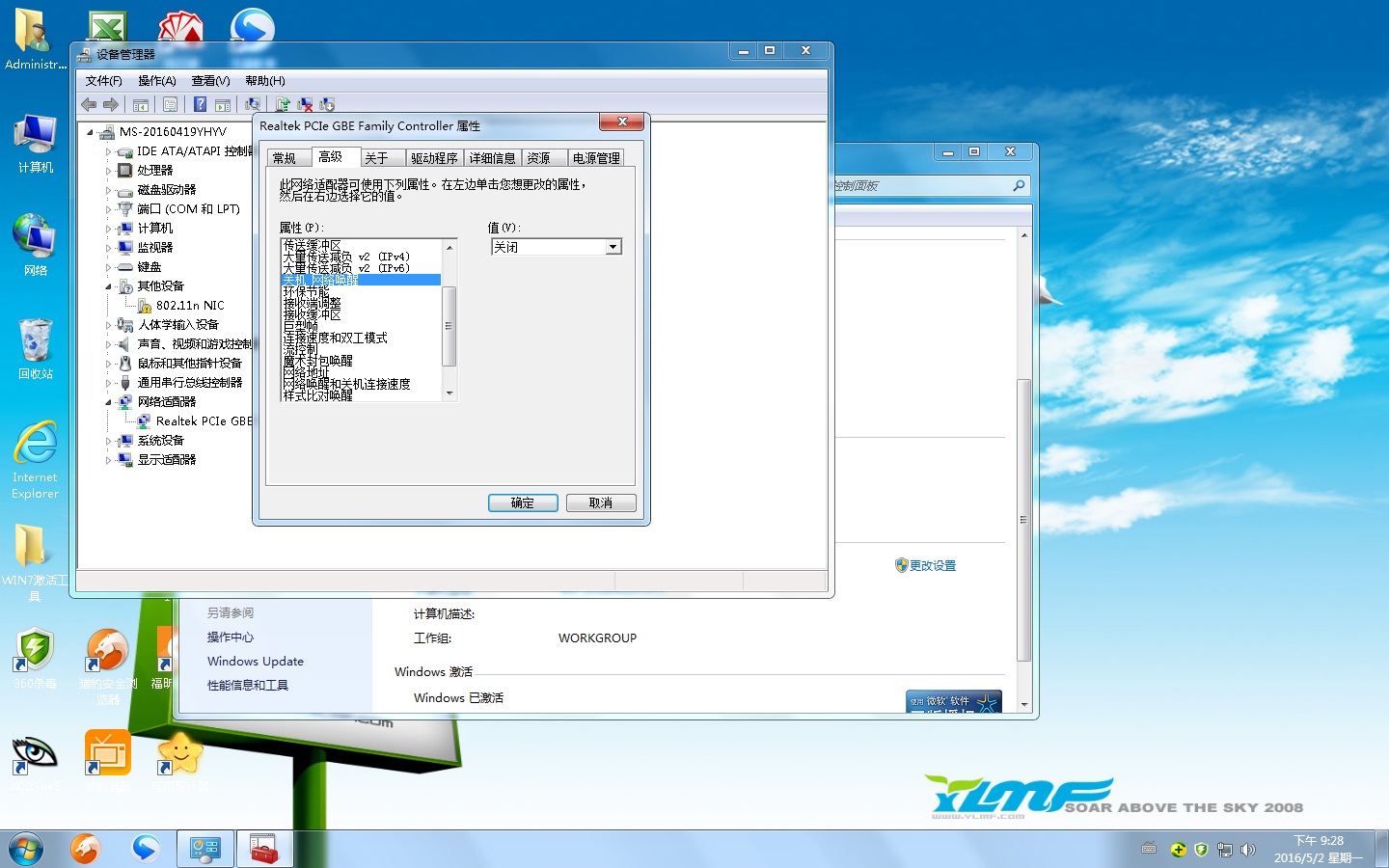Open the 文件(F) menu
1389x868 pixels.
click(x=103, y=81)
